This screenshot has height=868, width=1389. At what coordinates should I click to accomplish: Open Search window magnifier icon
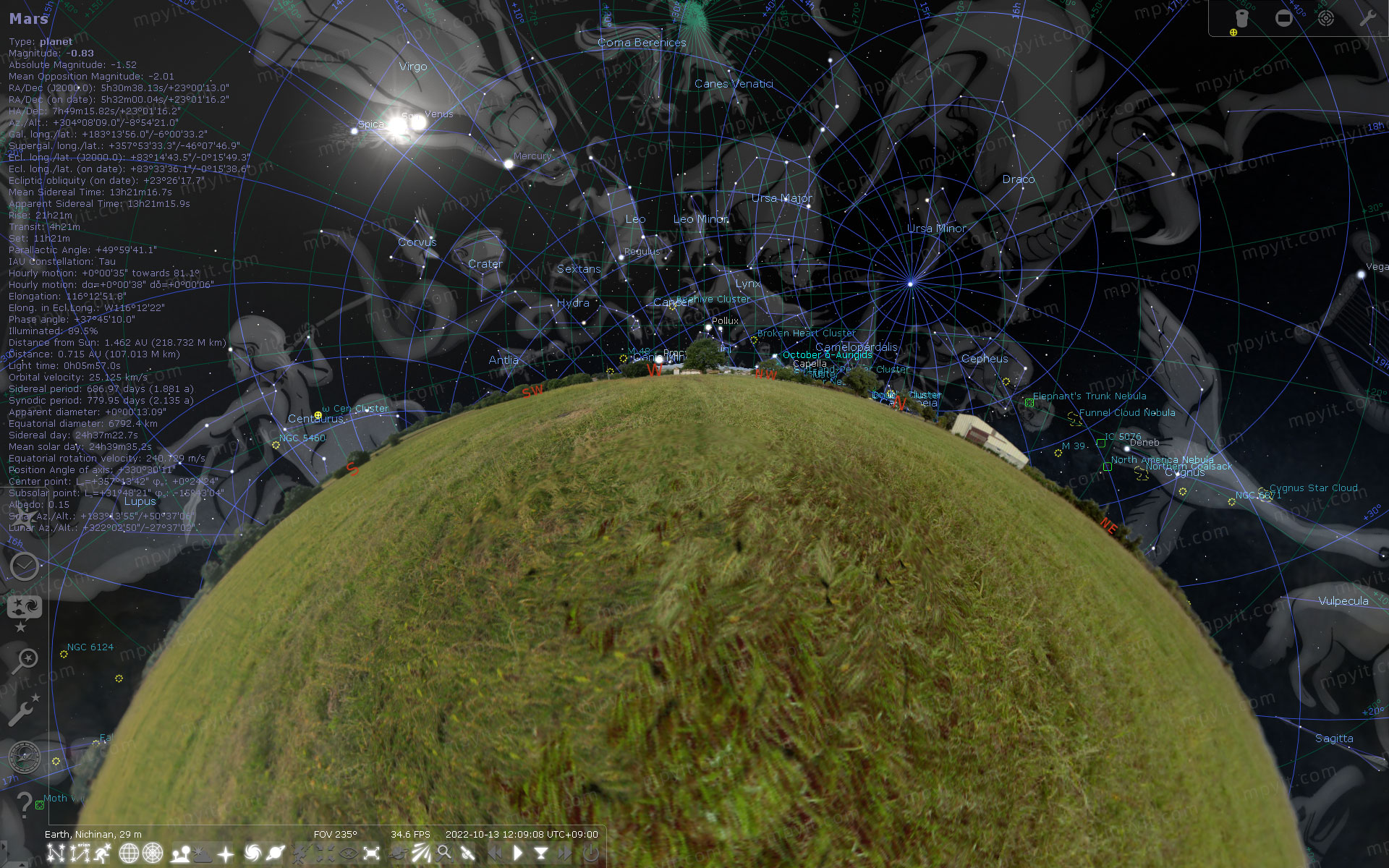25,660
